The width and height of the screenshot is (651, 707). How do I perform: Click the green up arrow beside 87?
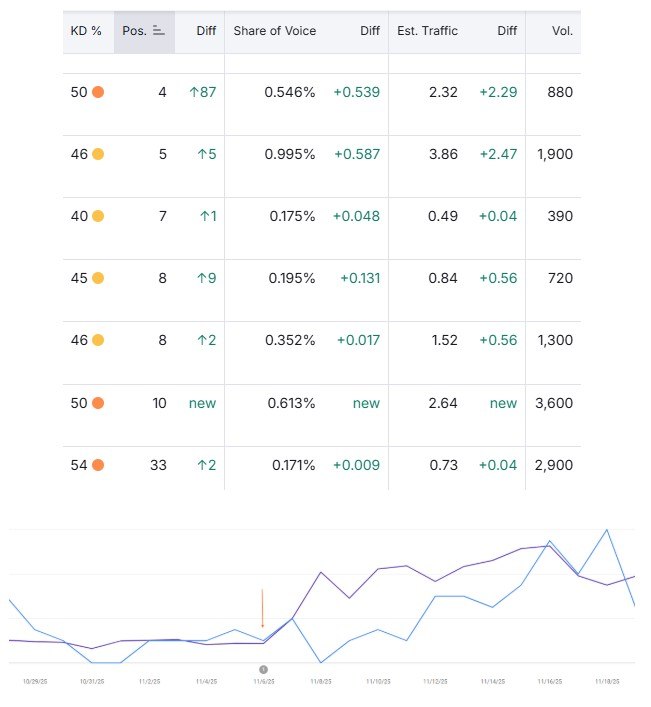pos(194,92)
